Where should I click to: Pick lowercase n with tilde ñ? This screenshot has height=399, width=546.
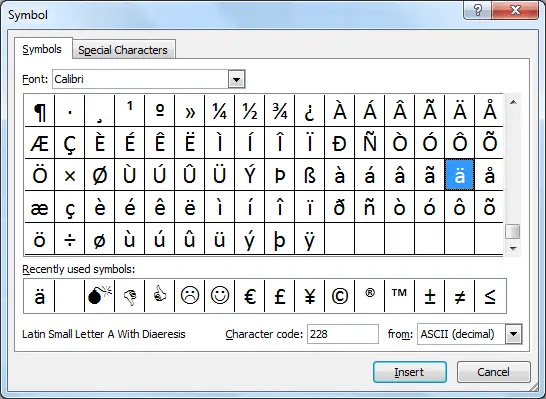coord(369,207)
